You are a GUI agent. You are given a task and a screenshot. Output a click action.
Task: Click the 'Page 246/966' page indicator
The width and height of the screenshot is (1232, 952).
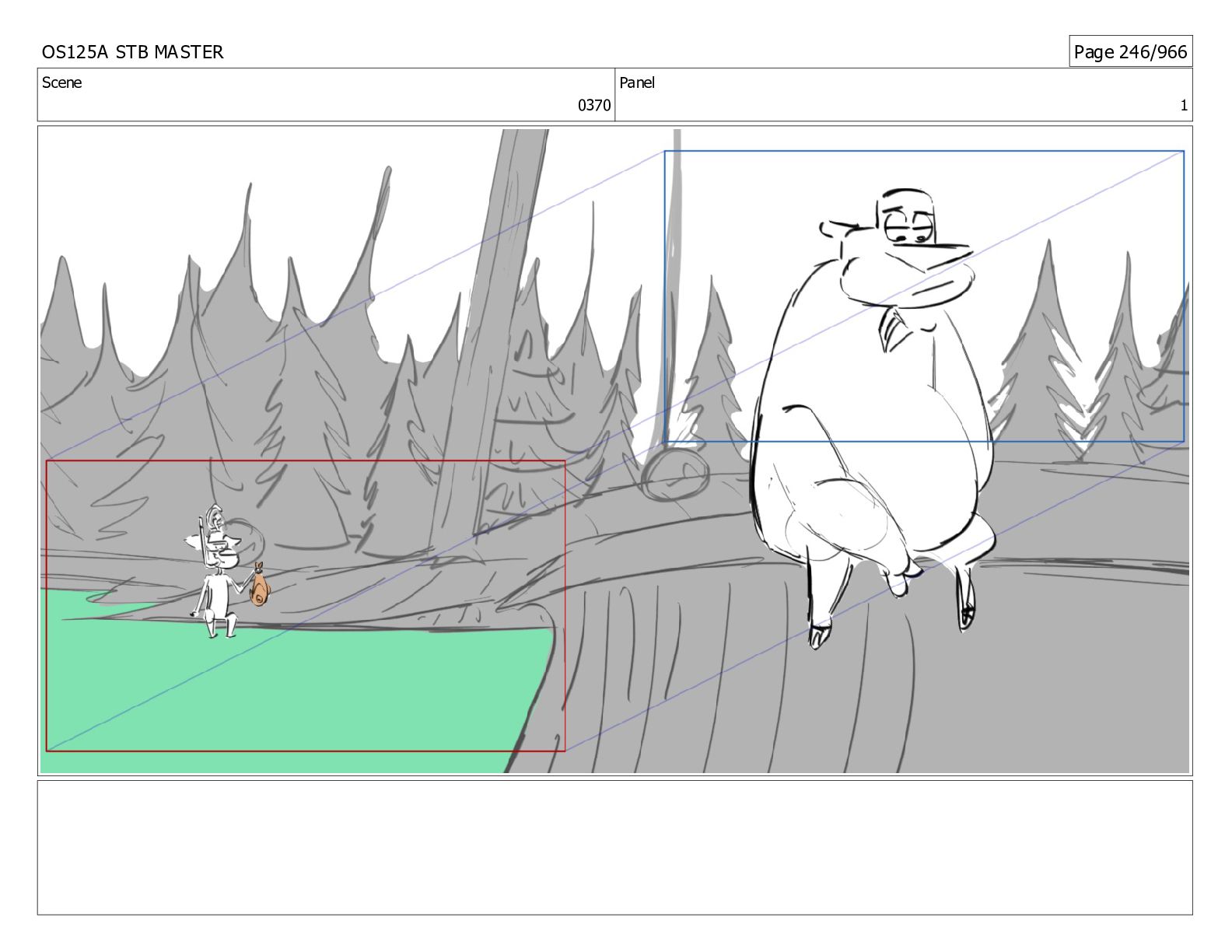tap(1130, 52)
